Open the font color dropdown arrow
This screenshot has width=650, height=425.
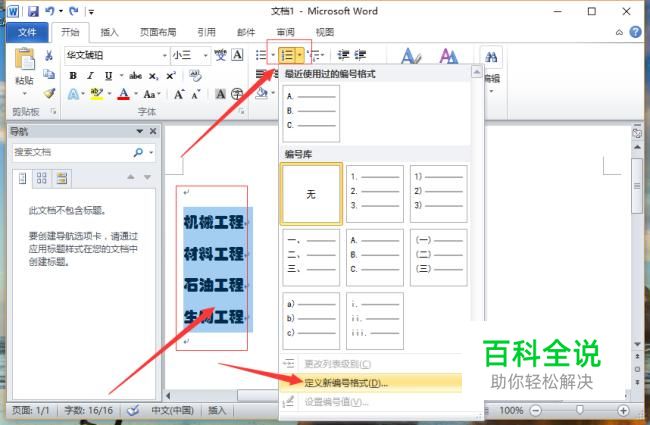(x=136, y=94)
